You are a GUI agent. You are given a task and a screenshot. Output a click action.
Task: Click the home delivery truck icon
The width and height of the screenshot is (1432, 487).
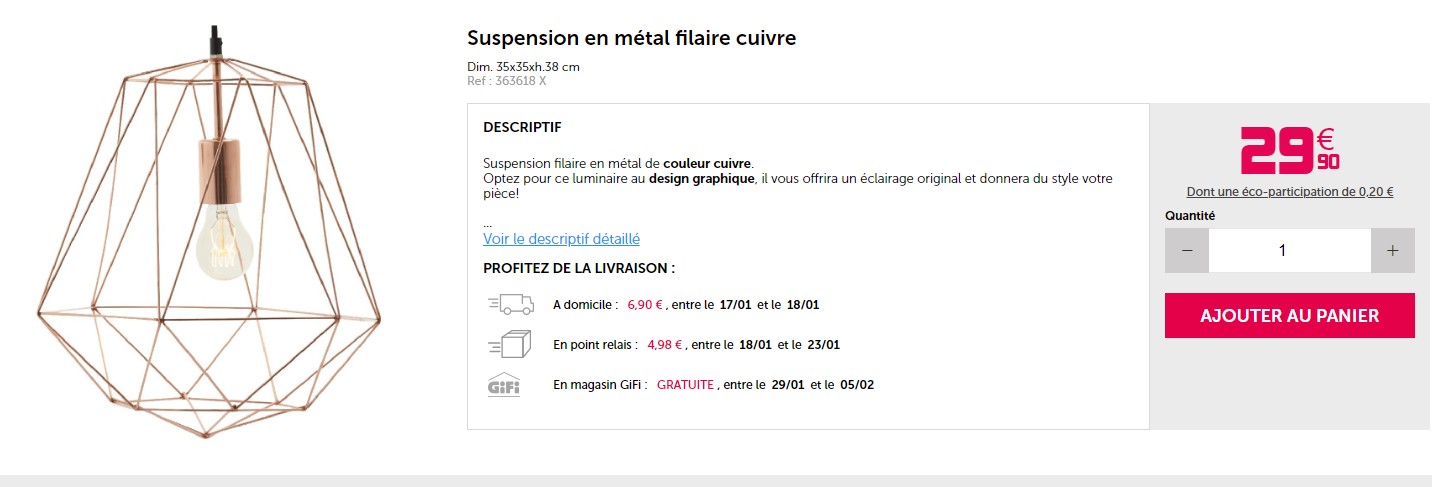[x=510, y=304]
